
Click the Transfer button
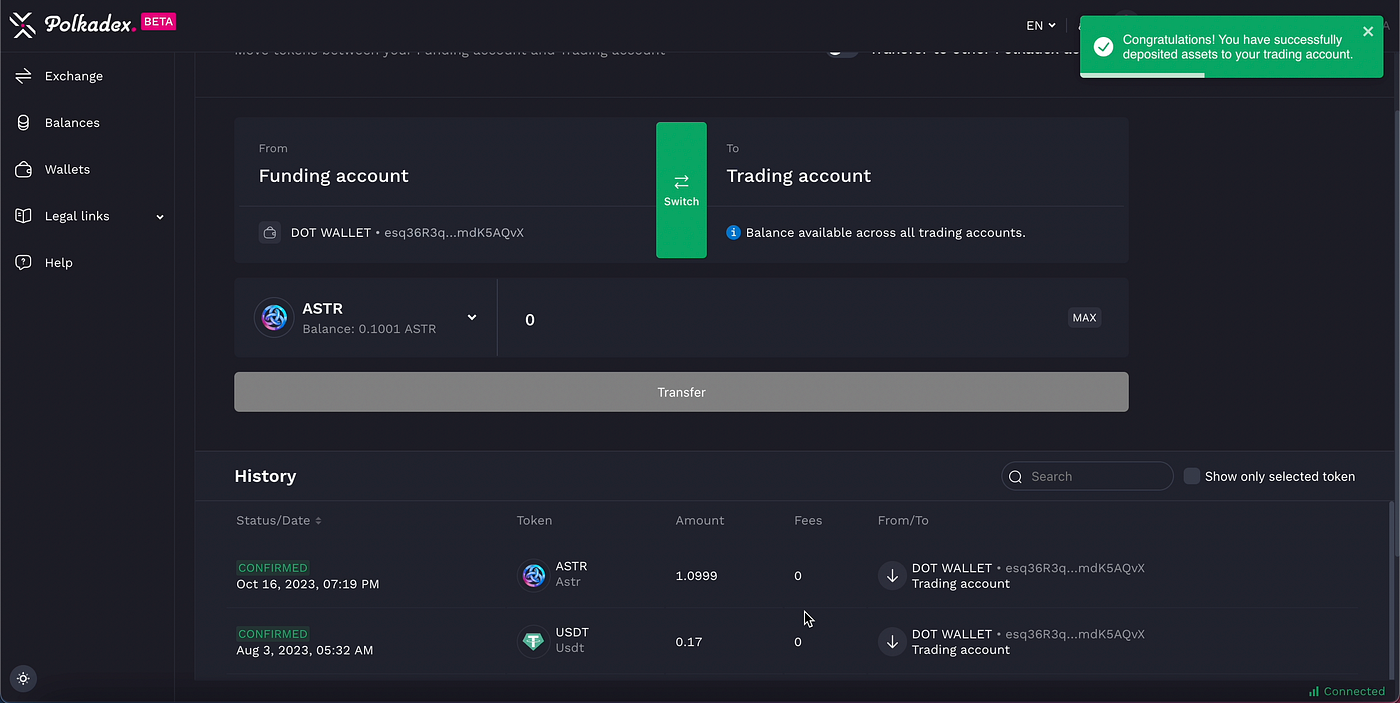click(681, 392)
